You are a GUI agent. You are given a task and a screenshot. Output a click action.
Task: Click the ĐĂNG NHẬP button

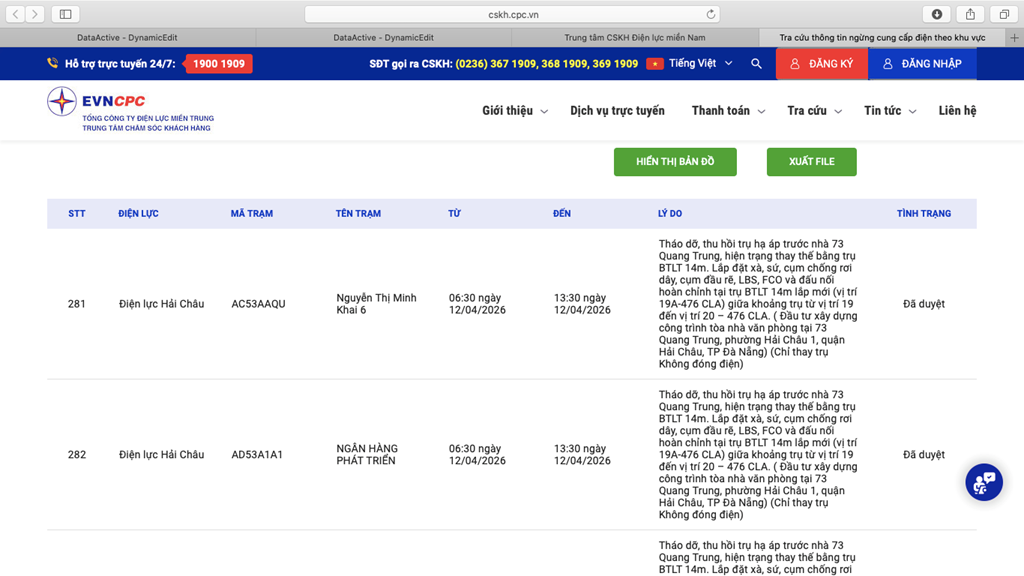(922, 64)
